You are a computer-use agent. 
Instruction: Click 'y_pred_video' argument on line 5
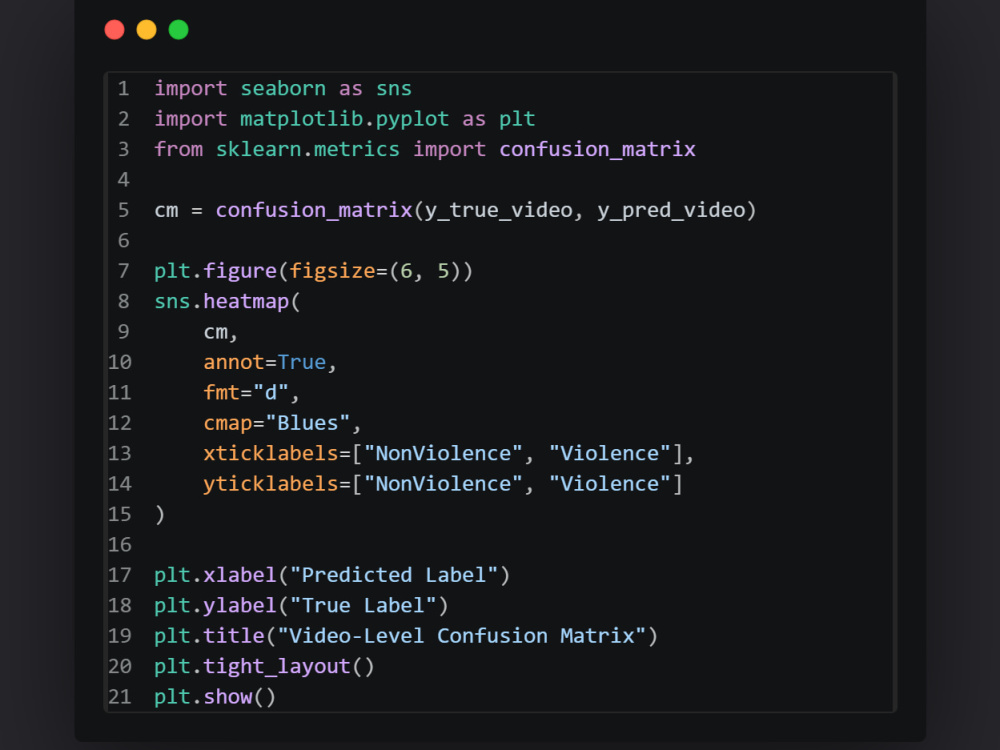pos(671,210)
